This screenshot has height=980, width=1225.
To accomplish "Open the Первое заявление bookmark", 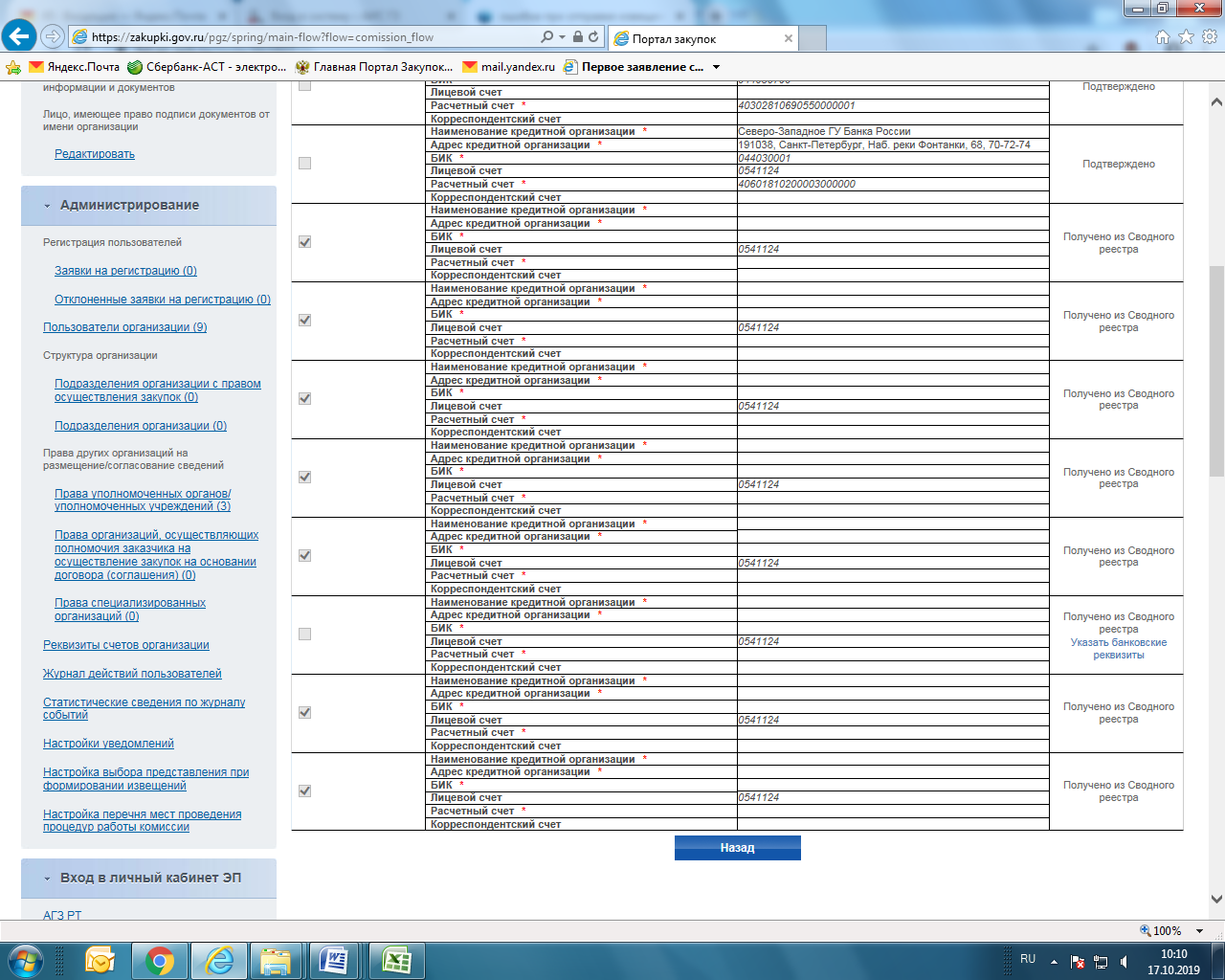I will point(634,67).
